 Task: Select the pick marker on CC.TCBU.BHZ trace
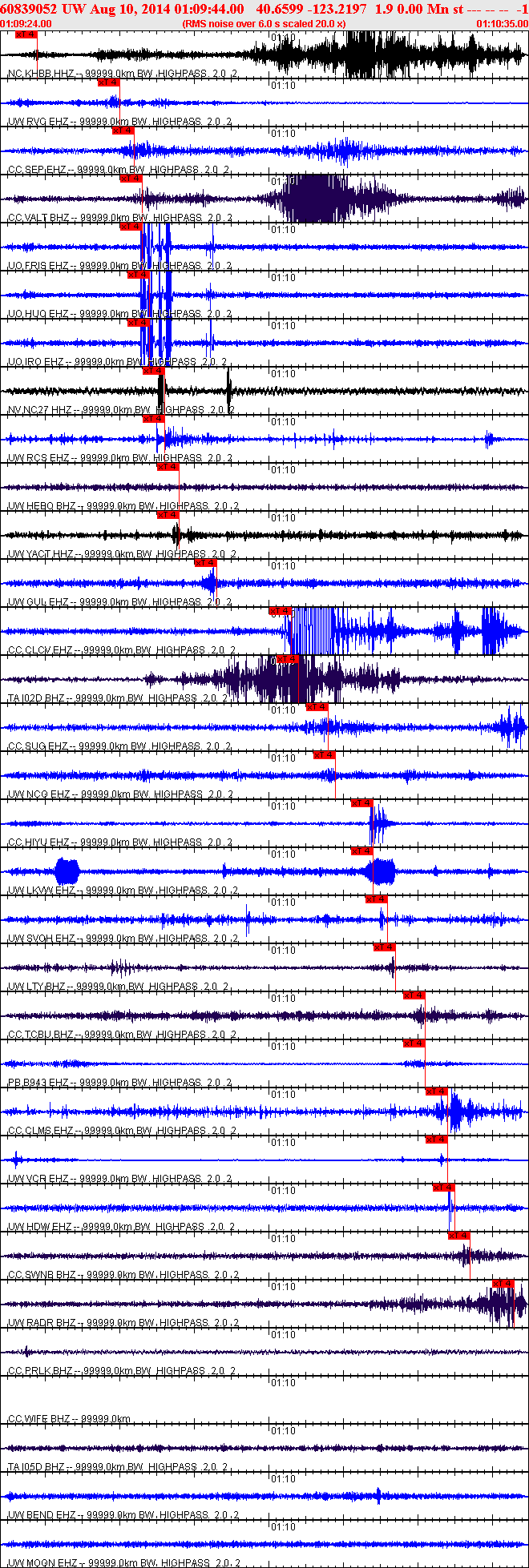coord(414,995)
